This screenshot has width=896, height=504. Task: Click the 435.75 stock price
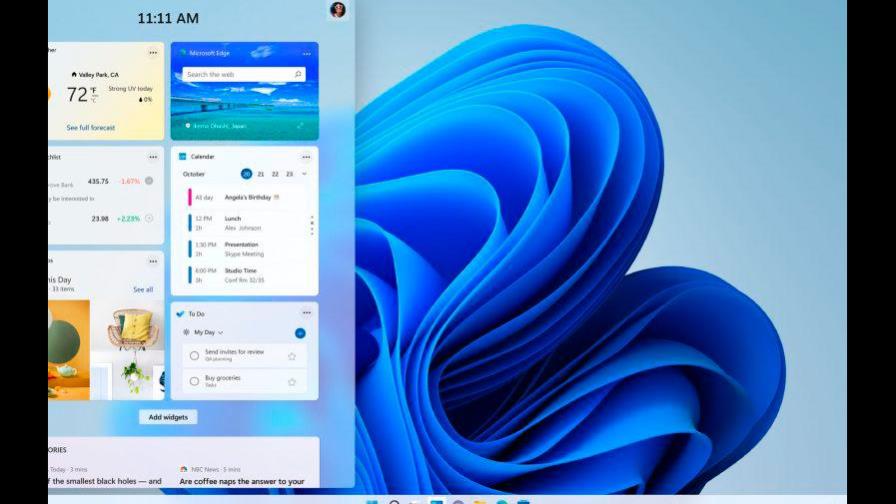coord(98,181)
